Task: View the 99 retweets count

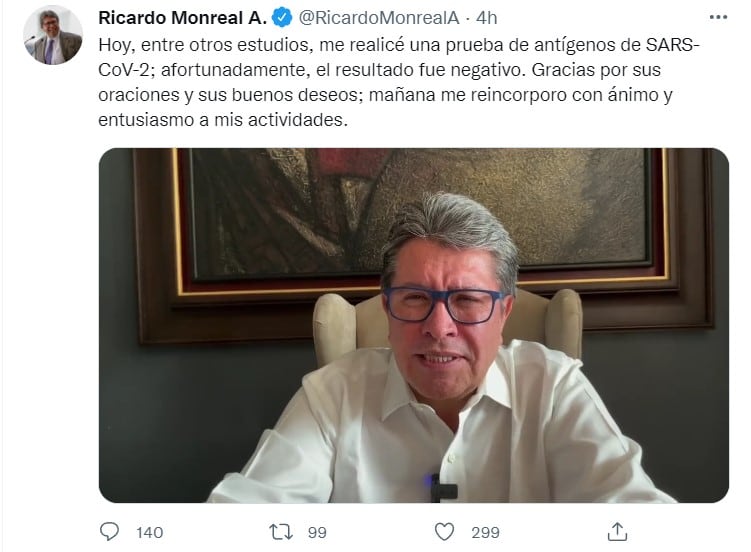Action: click(317, 532)
